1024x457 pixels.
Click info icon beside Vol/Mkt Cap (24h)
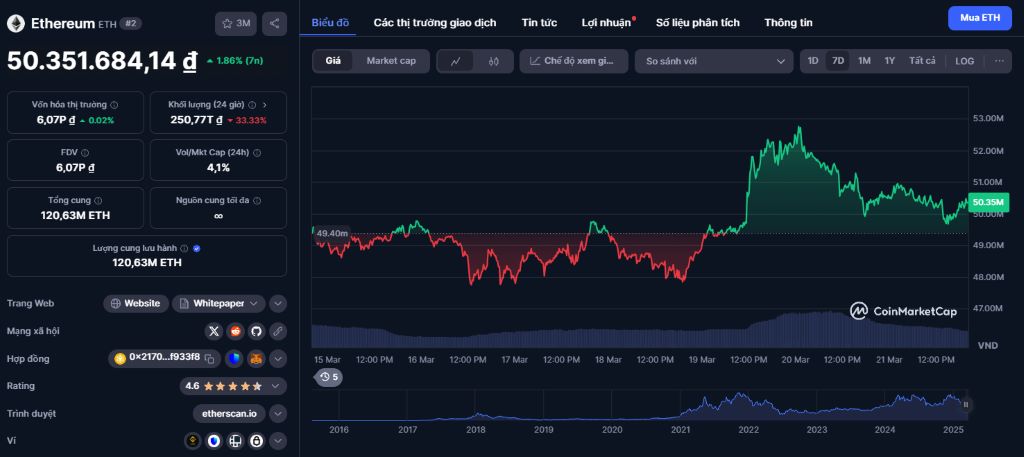pos(257,152)
